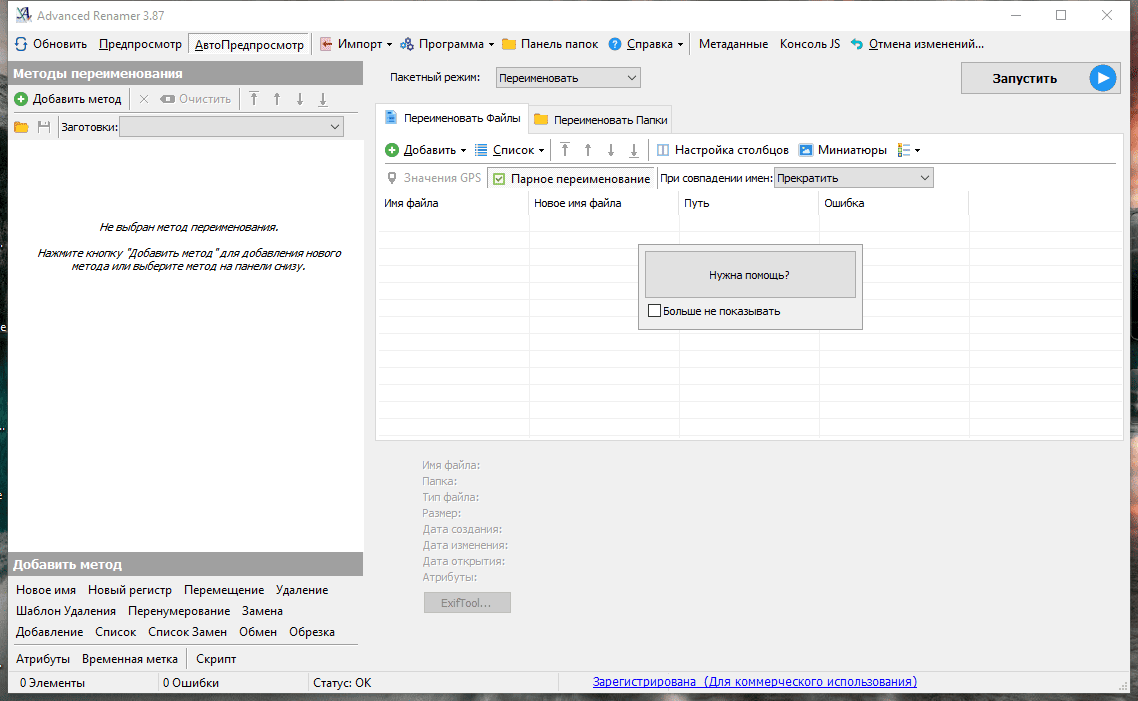This screenshot has width=1138, height=701.
Task: Switch to Переименовать Папки tab
Action: (601, 119)
